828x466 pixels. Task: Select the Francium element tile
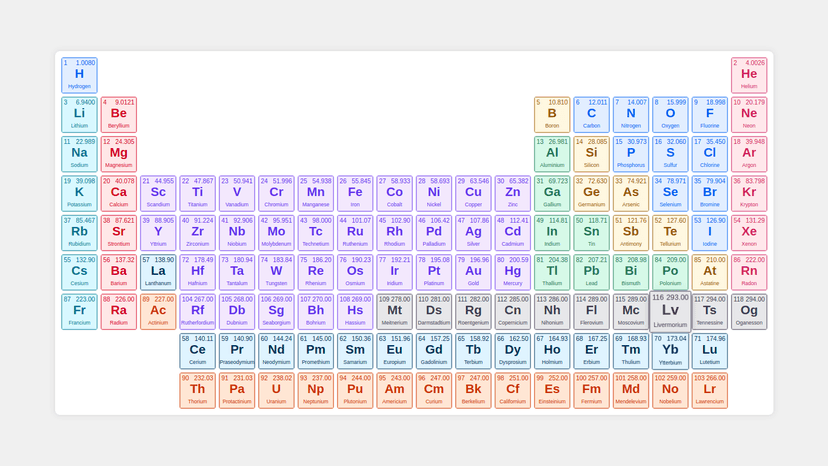click(x=79, y=310)
